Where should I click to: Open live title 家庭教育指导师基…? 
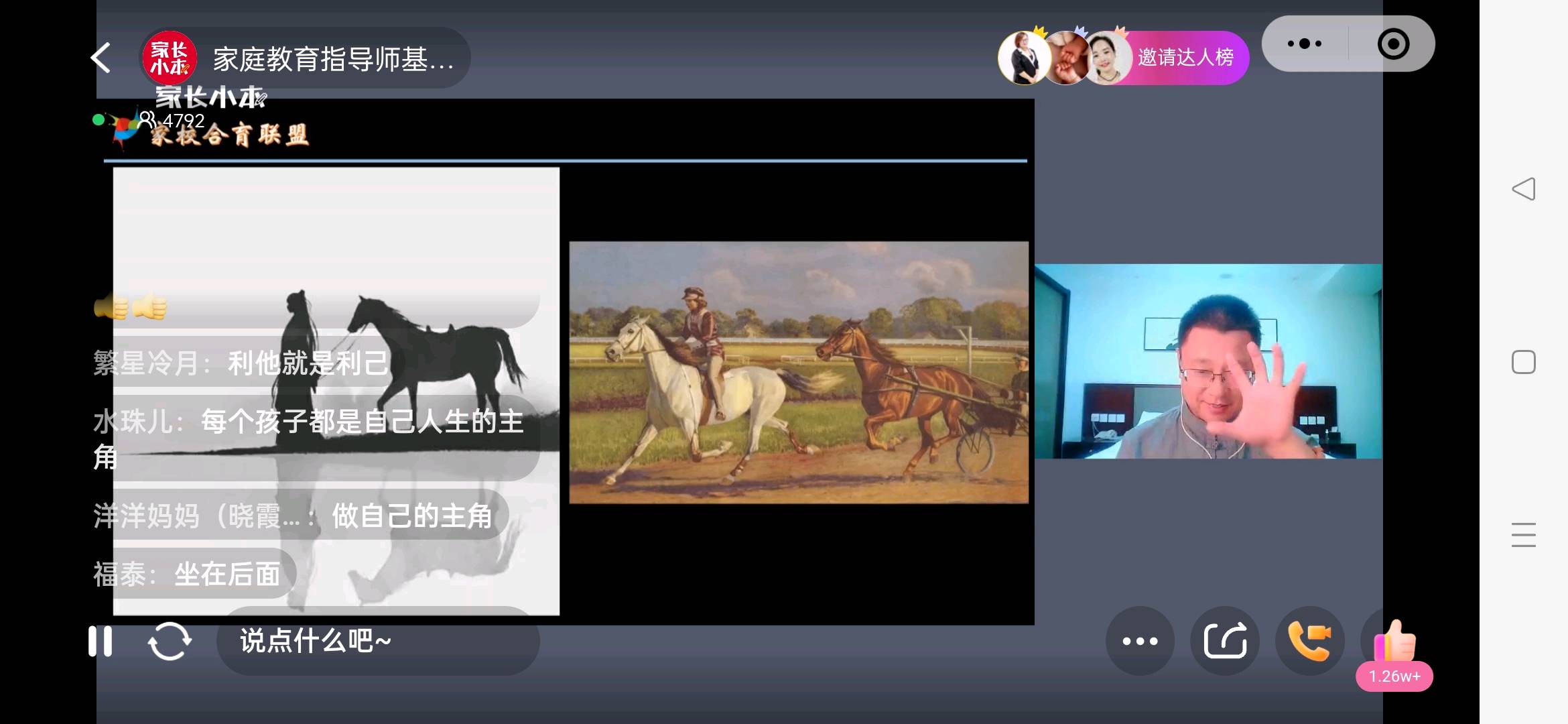click(333, 59)
